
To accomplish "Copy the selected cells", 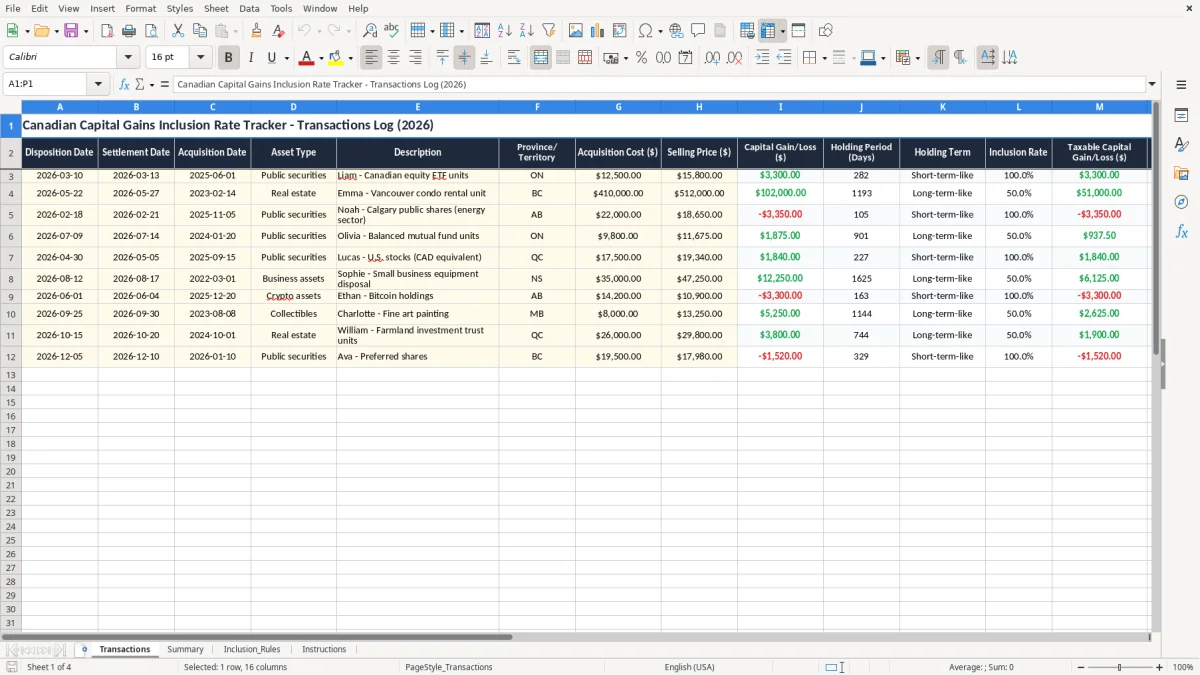I will [200, 31].
